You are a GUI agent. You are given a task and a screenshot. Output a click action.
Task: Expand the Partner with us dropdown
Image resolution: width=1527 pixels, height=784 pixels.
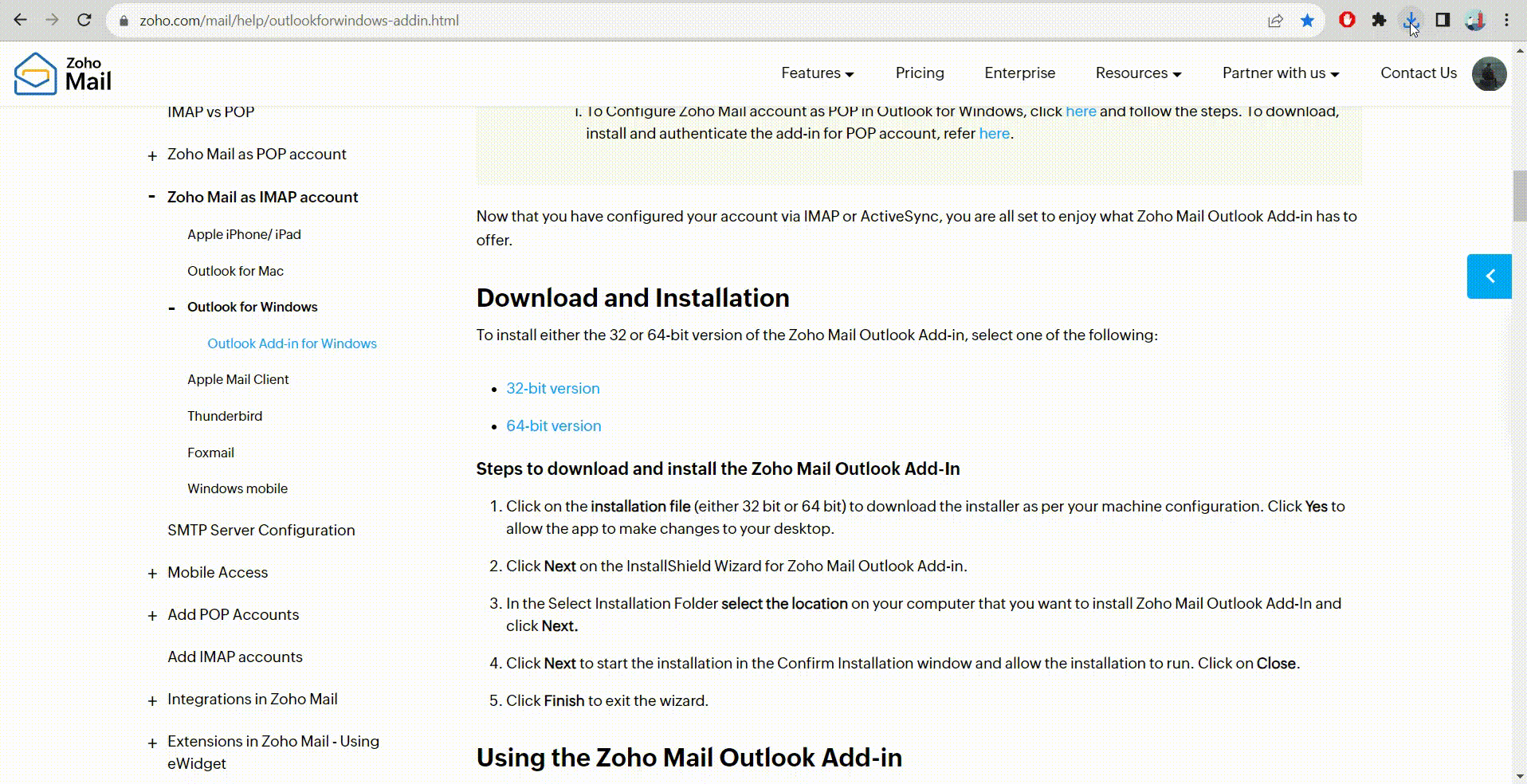[1280, 73]
